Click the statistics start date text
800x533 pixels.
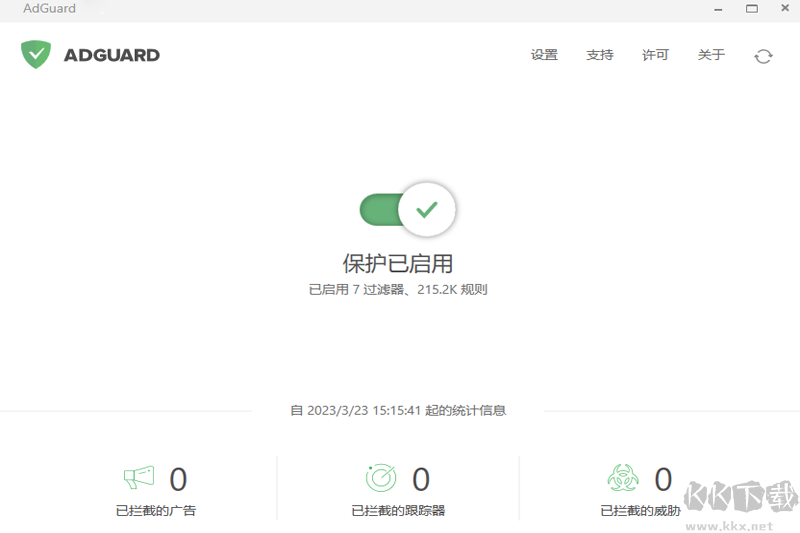click(398, 410)
